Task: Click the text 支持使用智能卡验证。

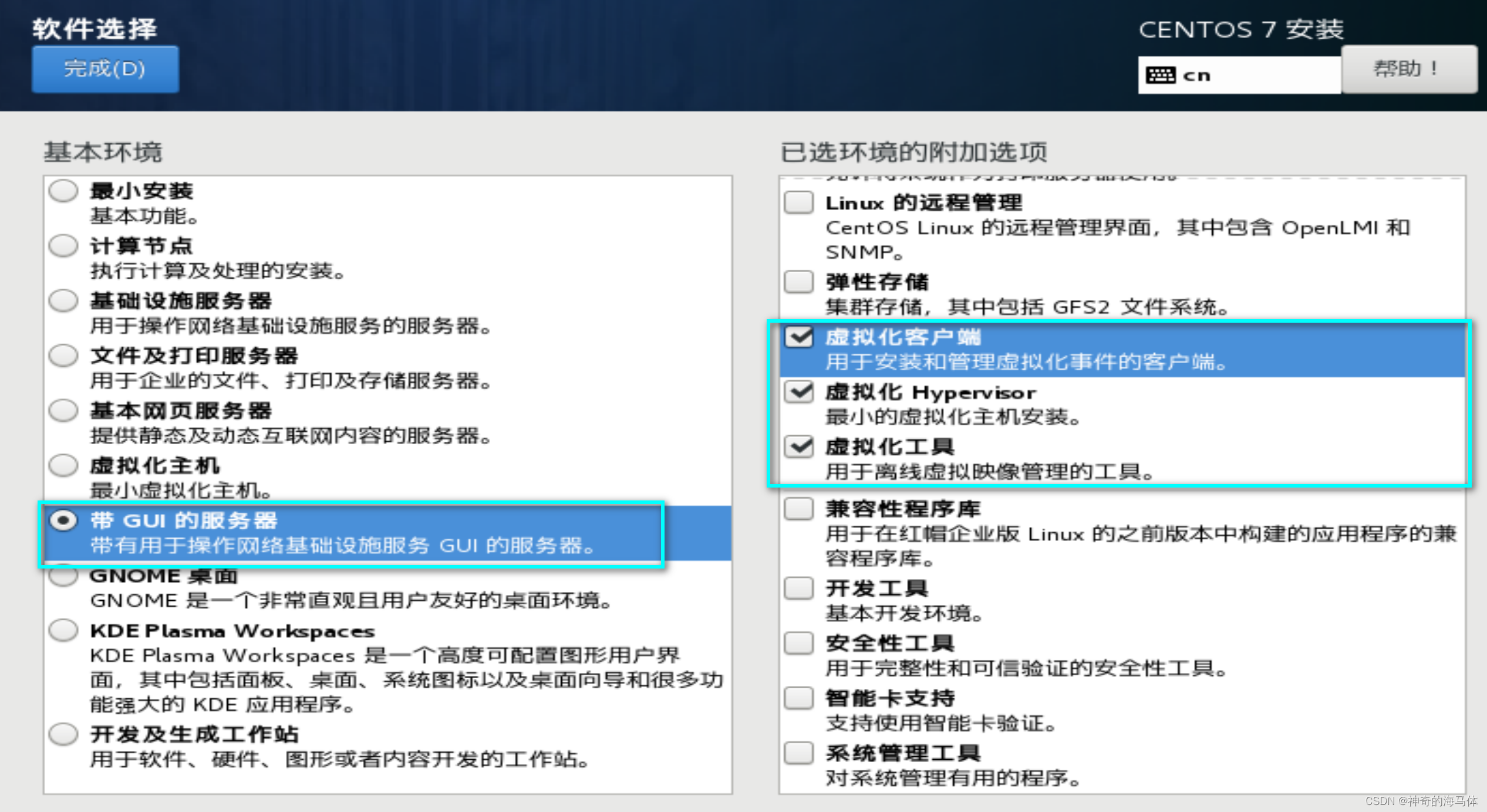Action: [941, 723]
